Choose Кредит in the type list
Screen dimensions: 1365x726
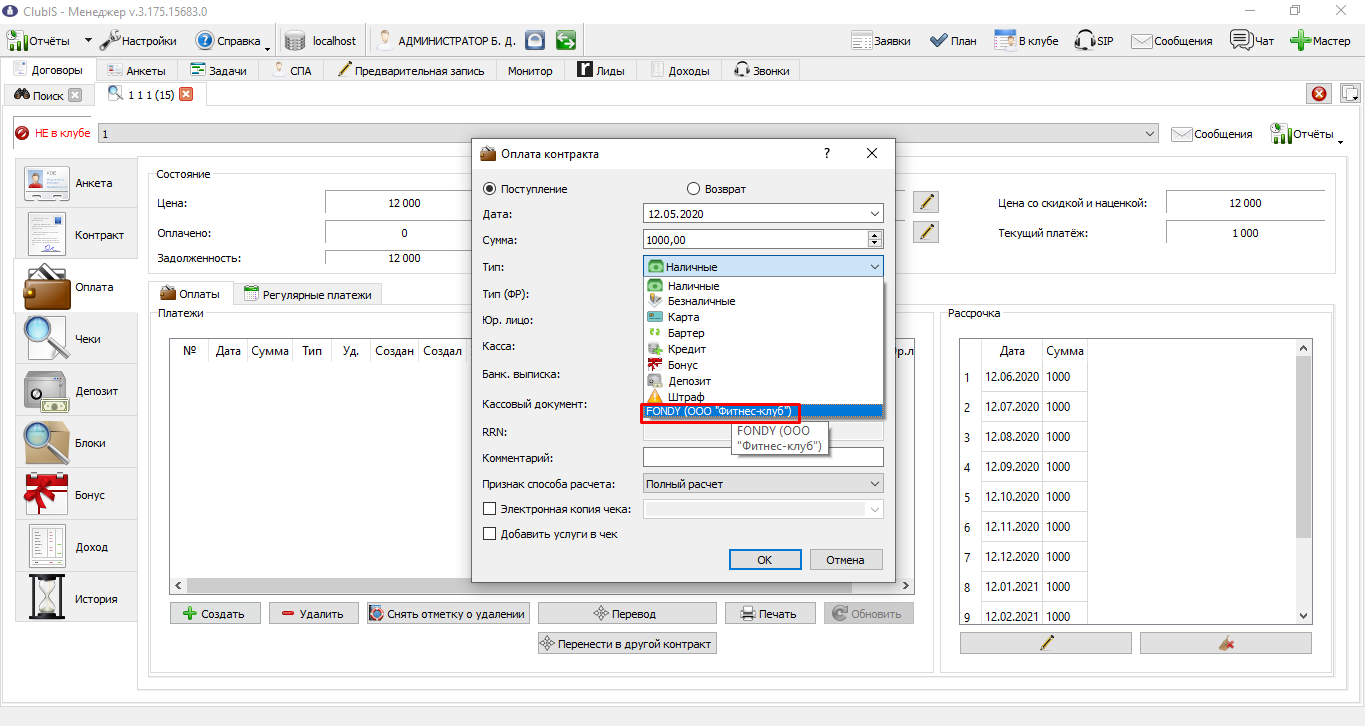763,349
